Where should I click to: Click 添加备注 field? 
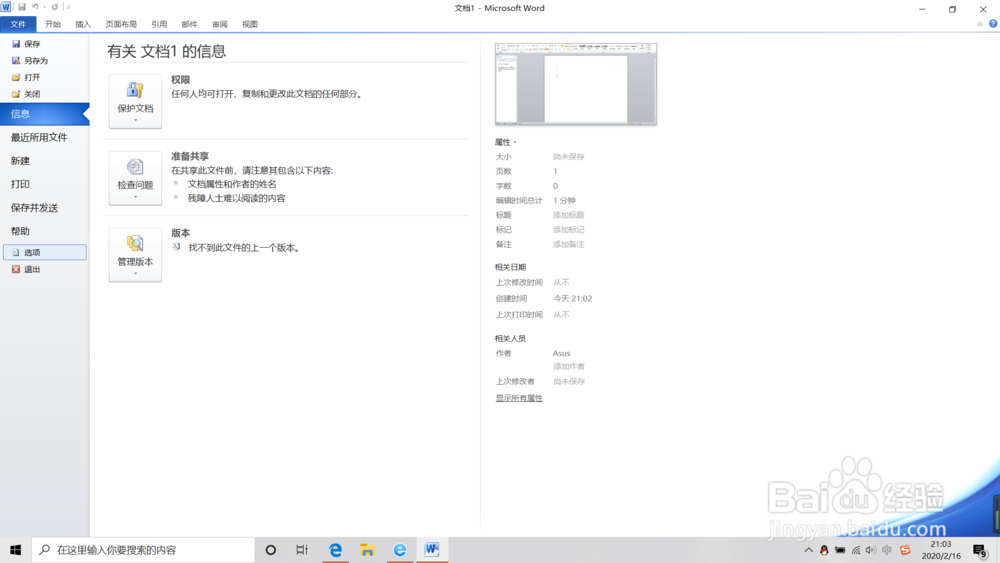click(568, 244)
